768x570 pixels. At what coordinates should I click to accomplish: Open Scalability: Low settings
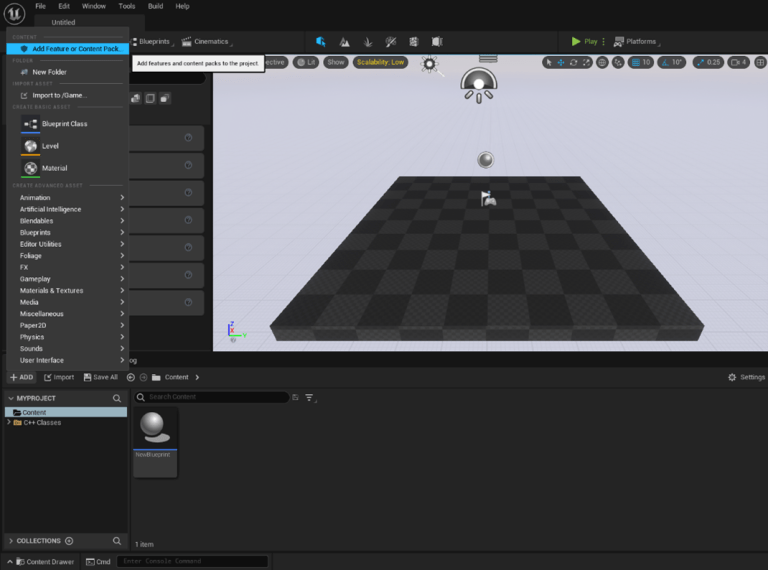click(x=380, y=62)
